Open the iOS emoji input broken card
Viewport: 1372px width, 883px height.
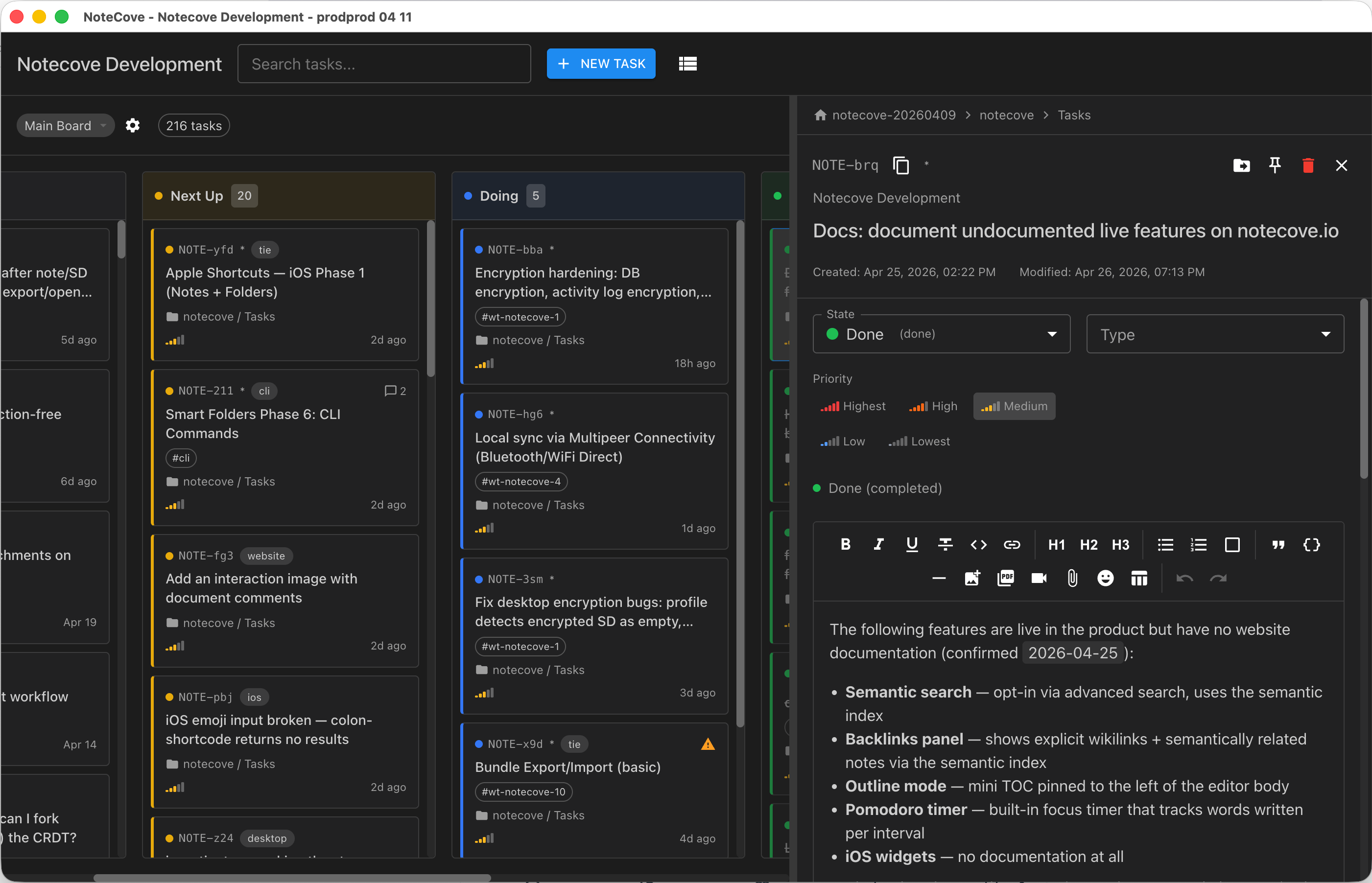click(284, 742)
